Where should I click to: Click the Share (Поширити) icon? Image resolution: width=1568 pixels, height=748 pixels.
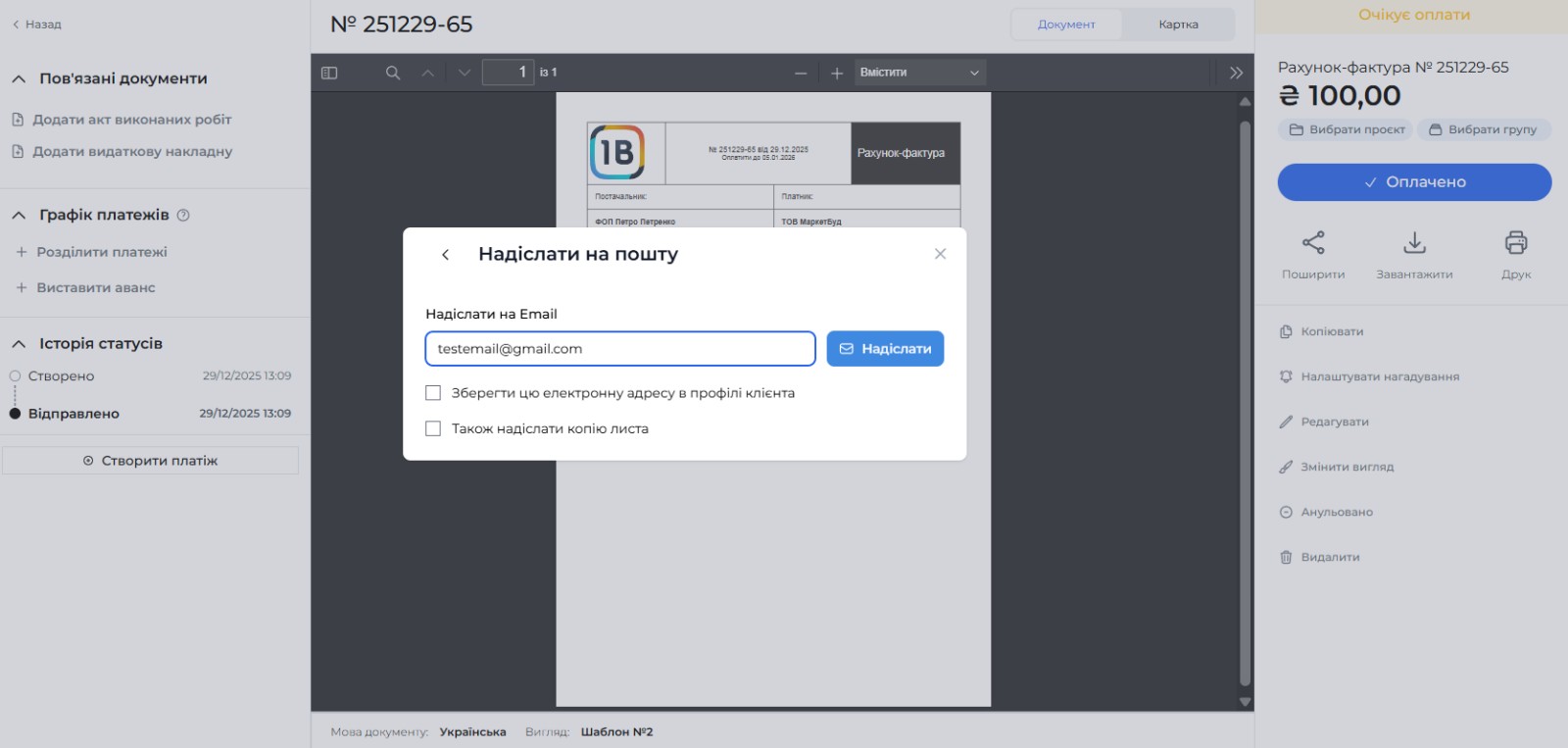click(1313, 243)
